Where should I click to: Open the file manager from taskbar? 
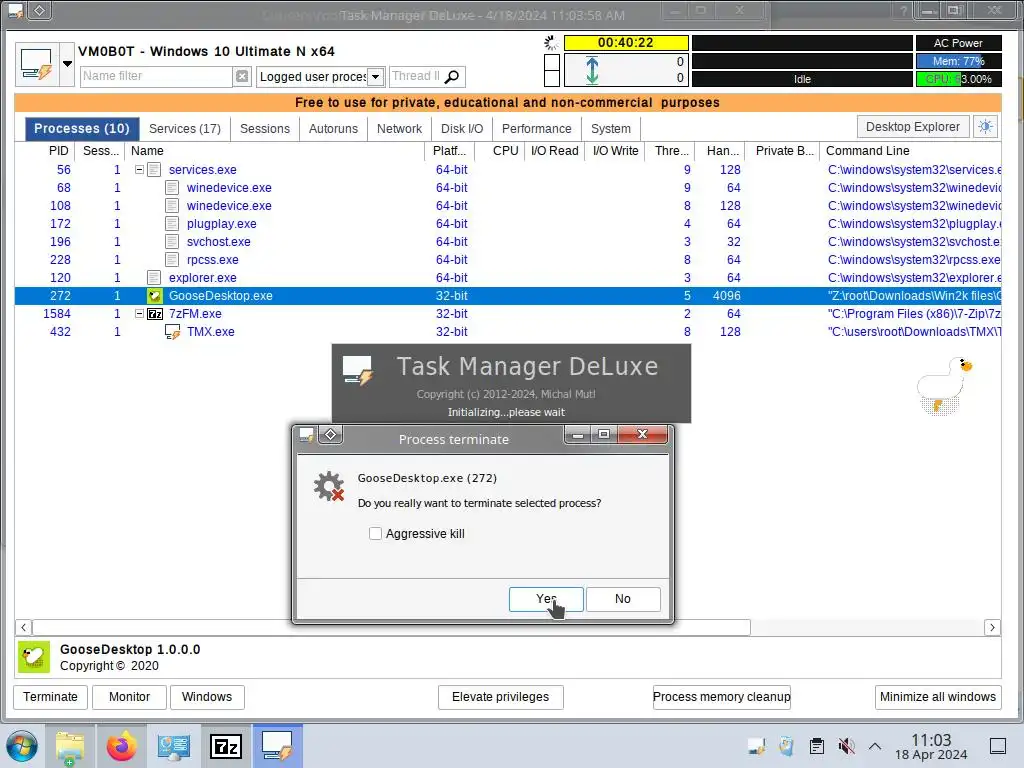[x=70, y=746]
